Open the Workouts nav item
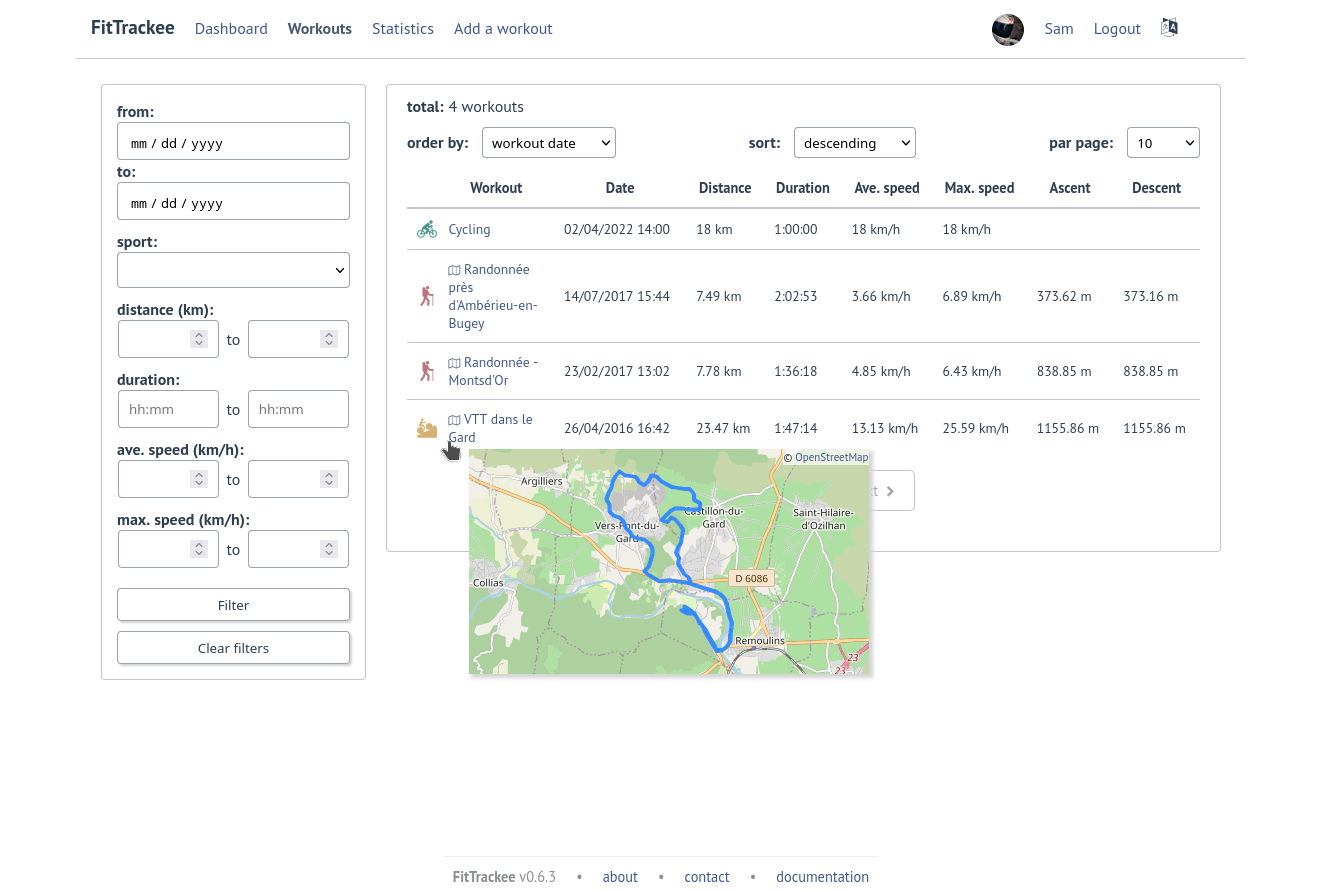This screenshot has width=1322, height=891. (x=320, y=29)
